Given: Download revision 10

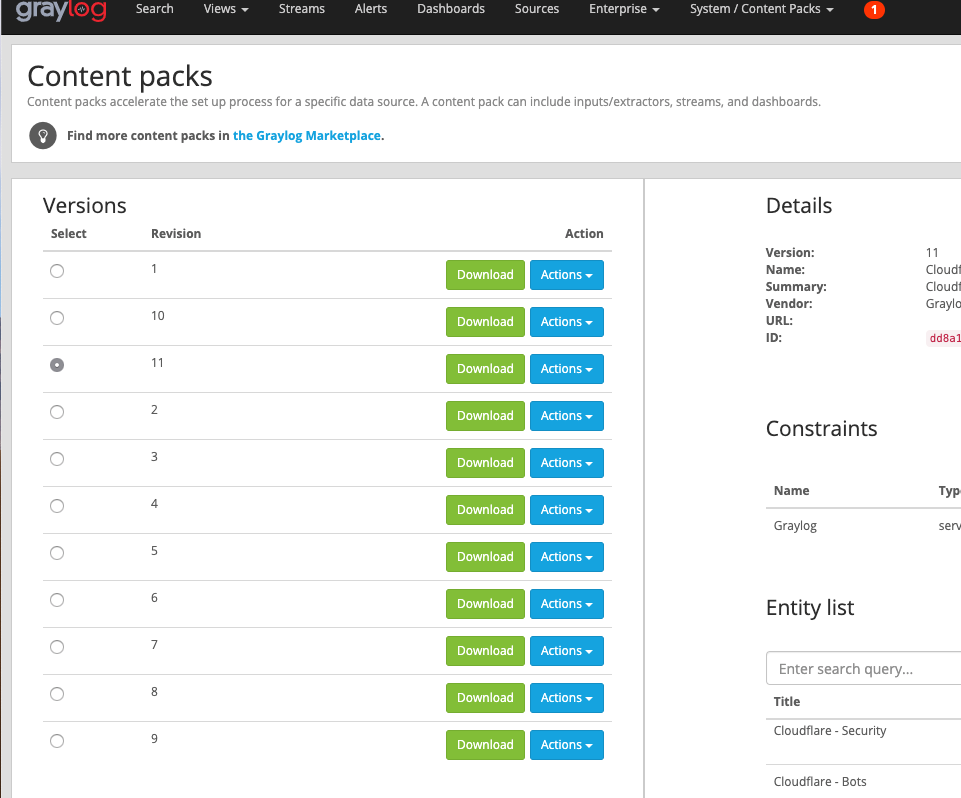Looking at the screenshot, I should [x=485, y=322].
